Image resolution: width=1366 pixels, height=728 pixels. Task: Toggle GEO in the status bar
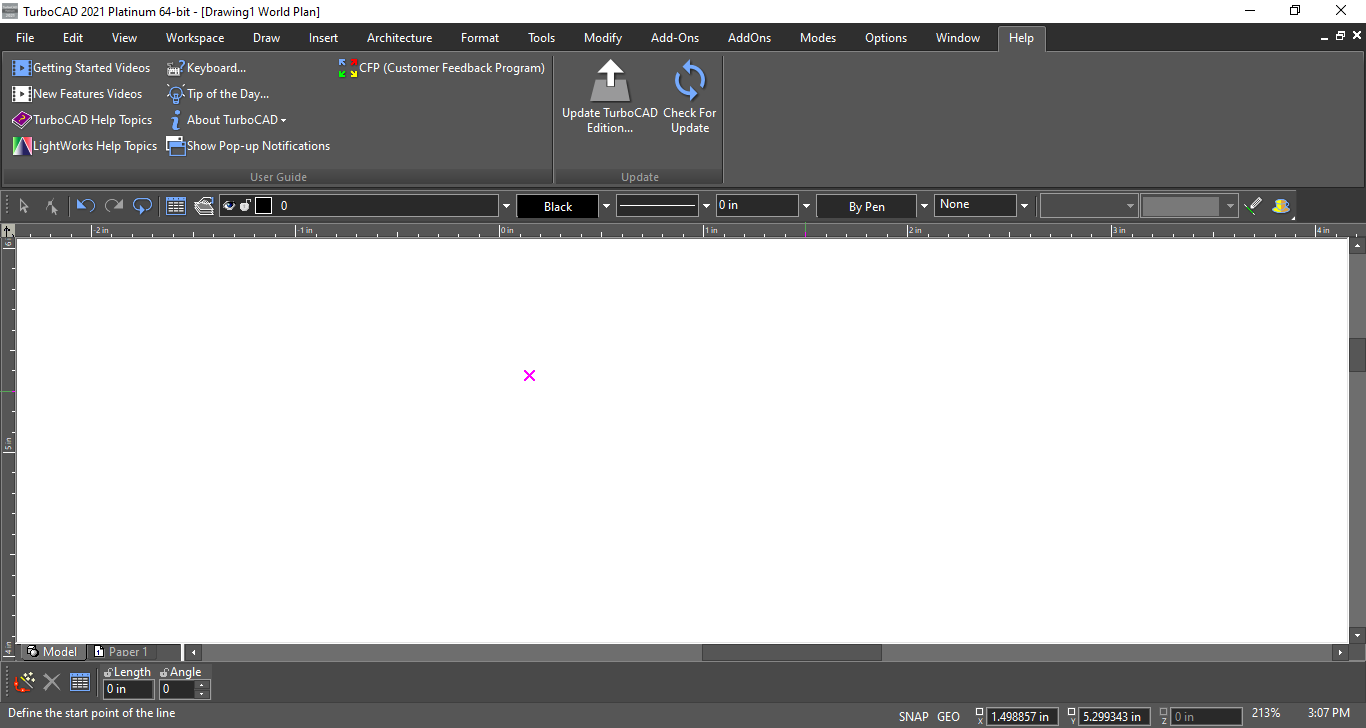point(949,716)
